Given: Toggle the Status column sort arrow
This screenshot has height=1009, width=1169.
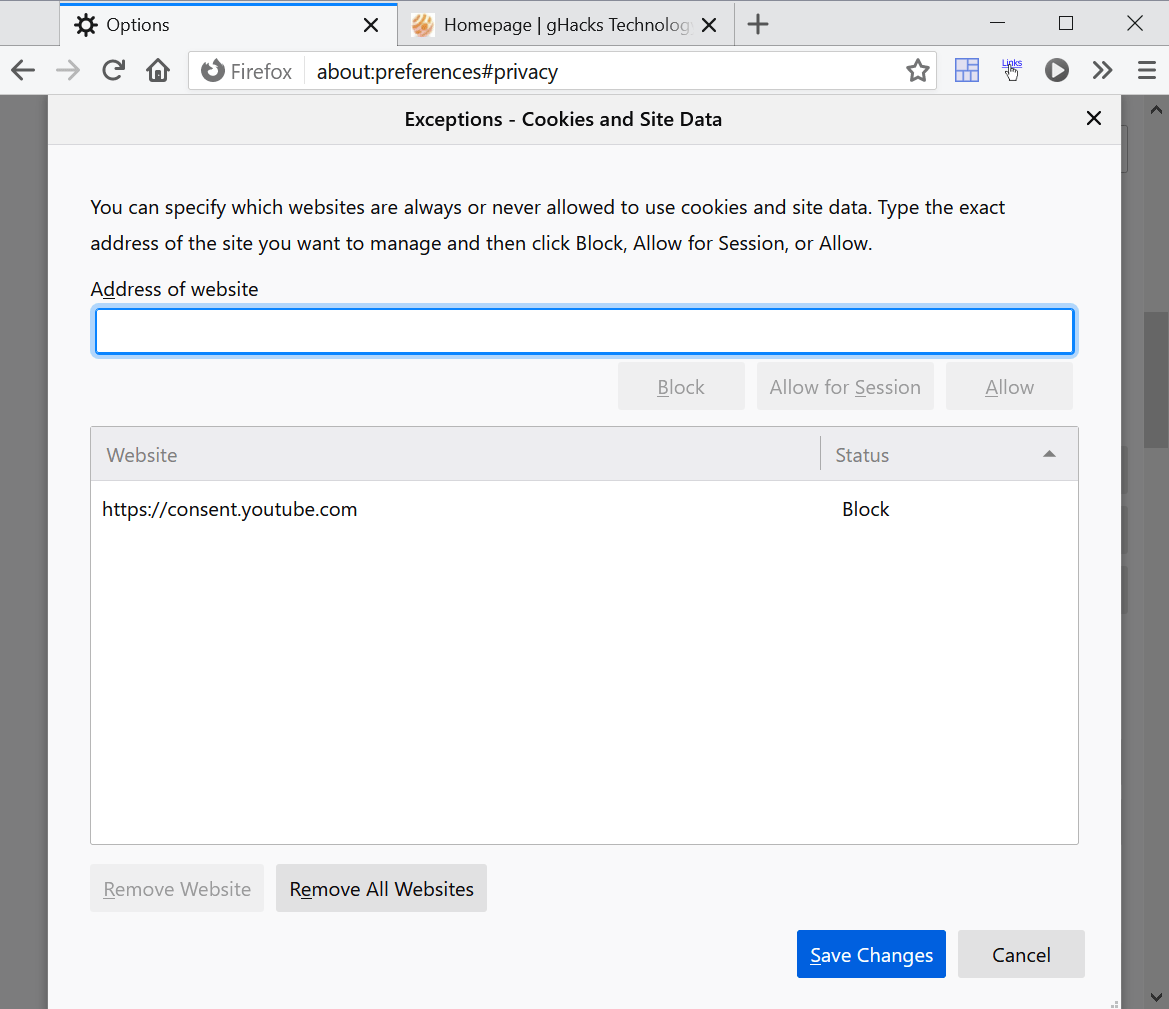Looking at the screenshot, I should [x=1049, y=453].
